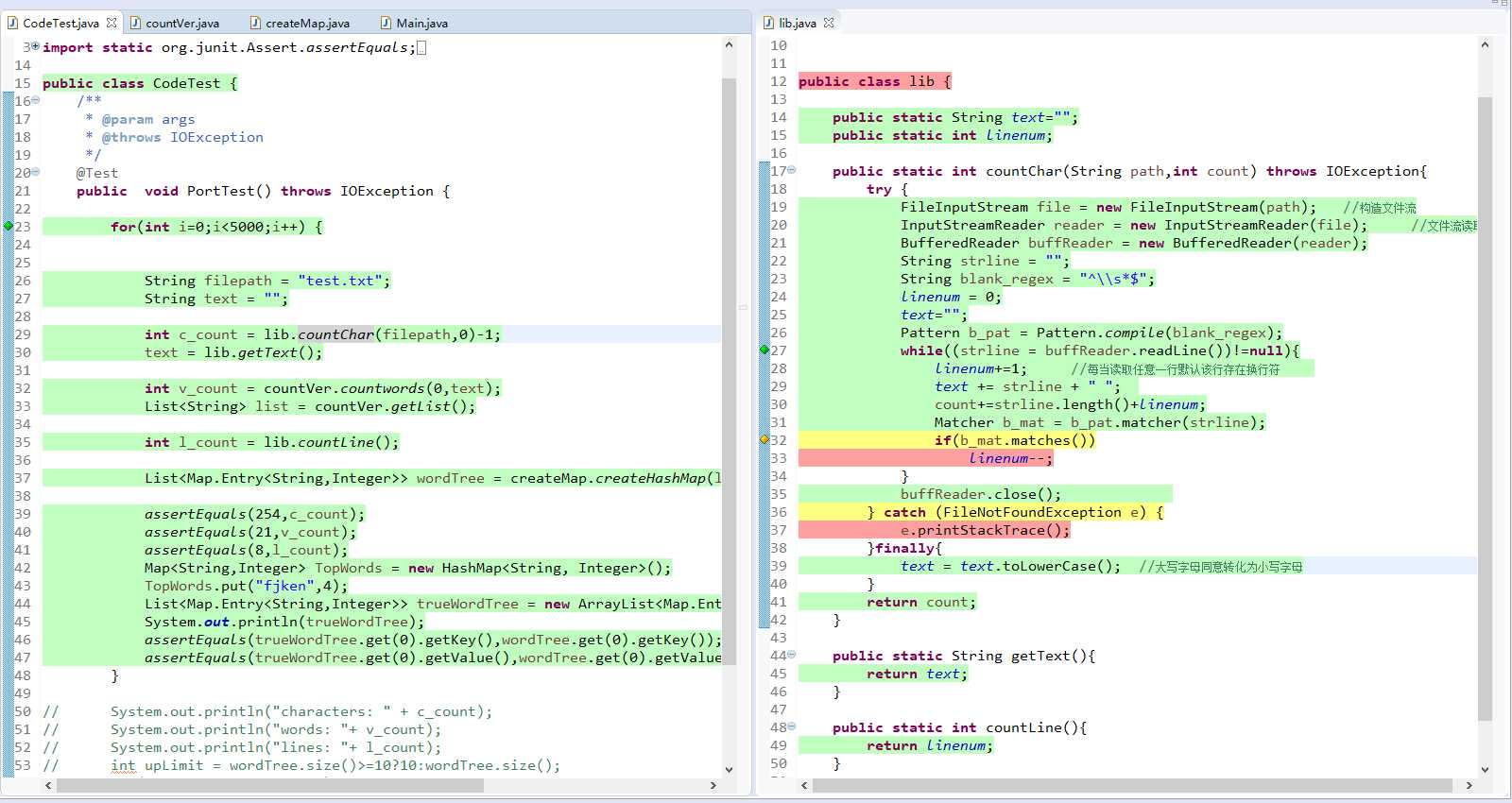The width and height of the screenshot is (1512, 803).
Task: Click the lib.java horizontal scrollbar thumb
Action: tap(1132, 785)
